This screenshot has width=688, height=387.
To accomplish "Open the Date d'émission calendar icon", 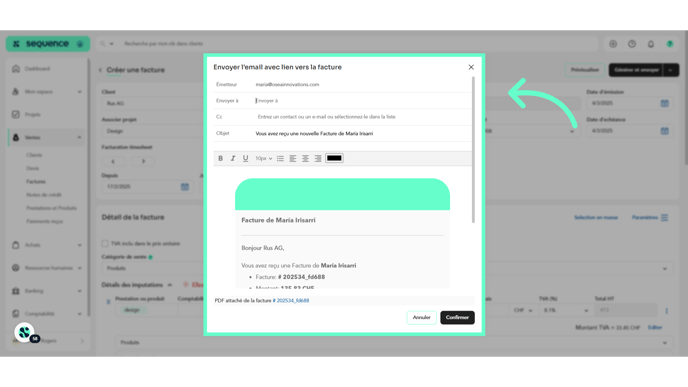I will point(664,104).
